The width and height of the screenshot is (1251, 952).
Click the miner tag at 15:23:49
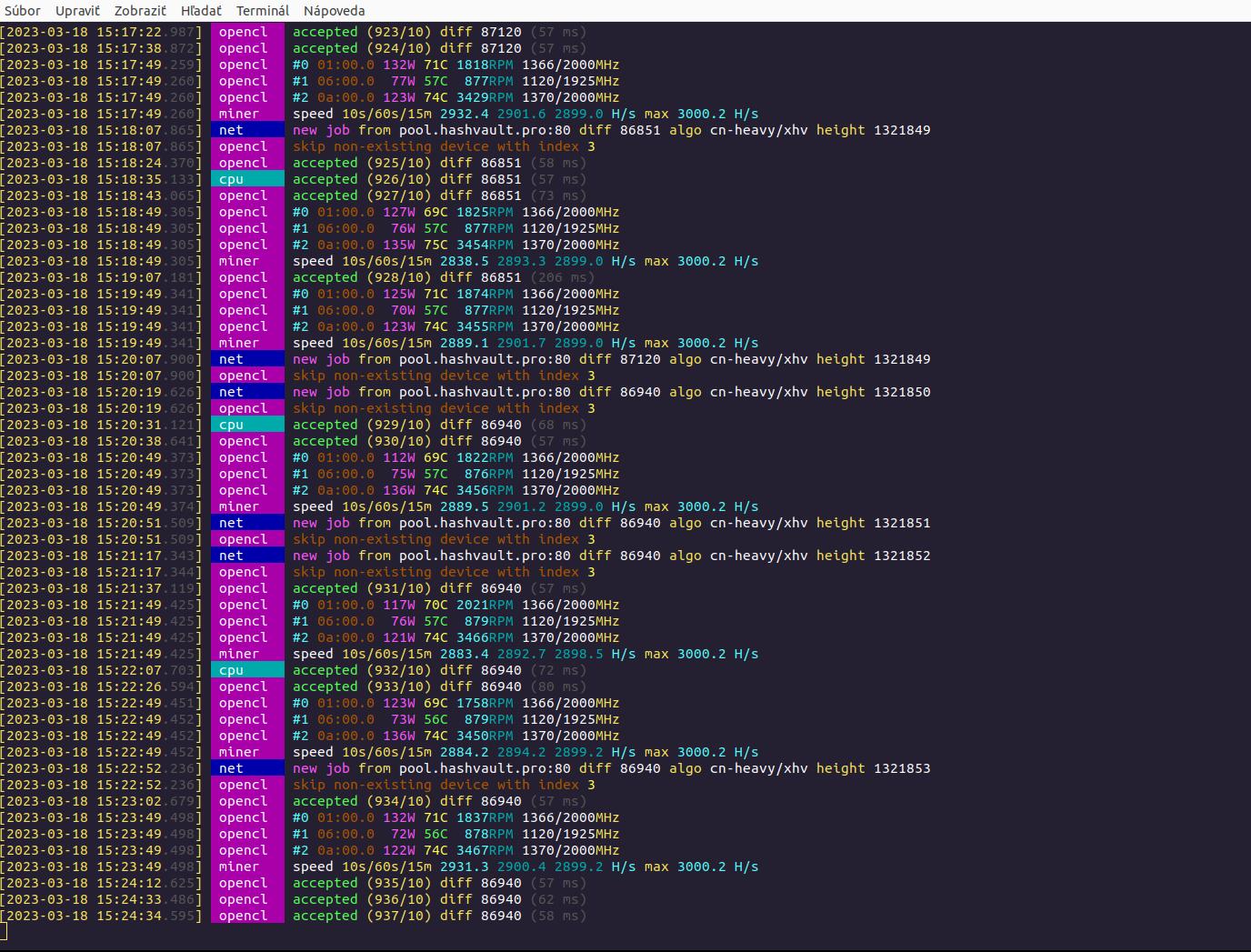tap(238, 867)
